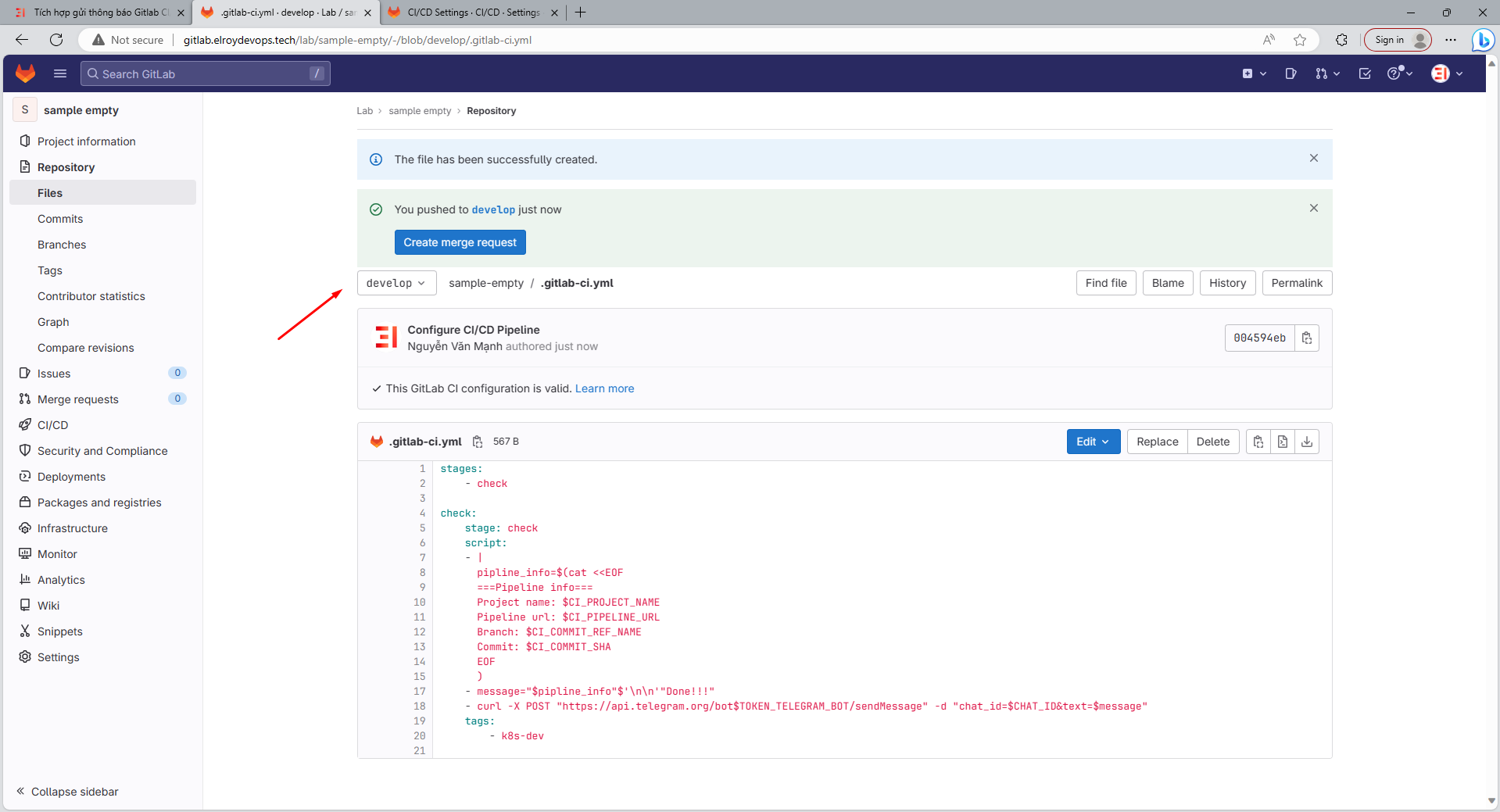Expand the merge requests top bar dropdown
1500x812 pixels.
[1327, 73]
